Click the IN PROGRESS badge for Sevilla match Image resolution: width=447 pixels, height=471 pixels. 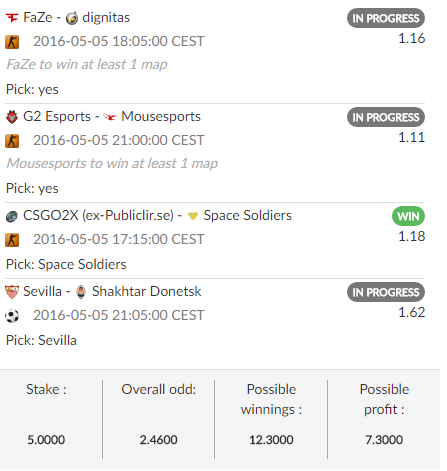pos(386,292)
